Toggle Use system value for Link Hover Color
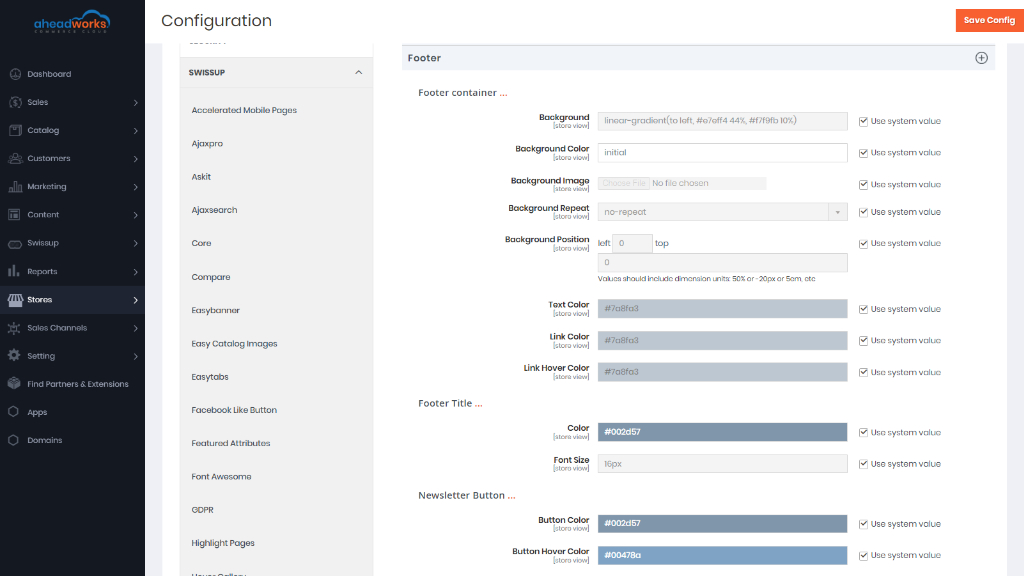Screen dimensions: 1024x576 point(863,372)
